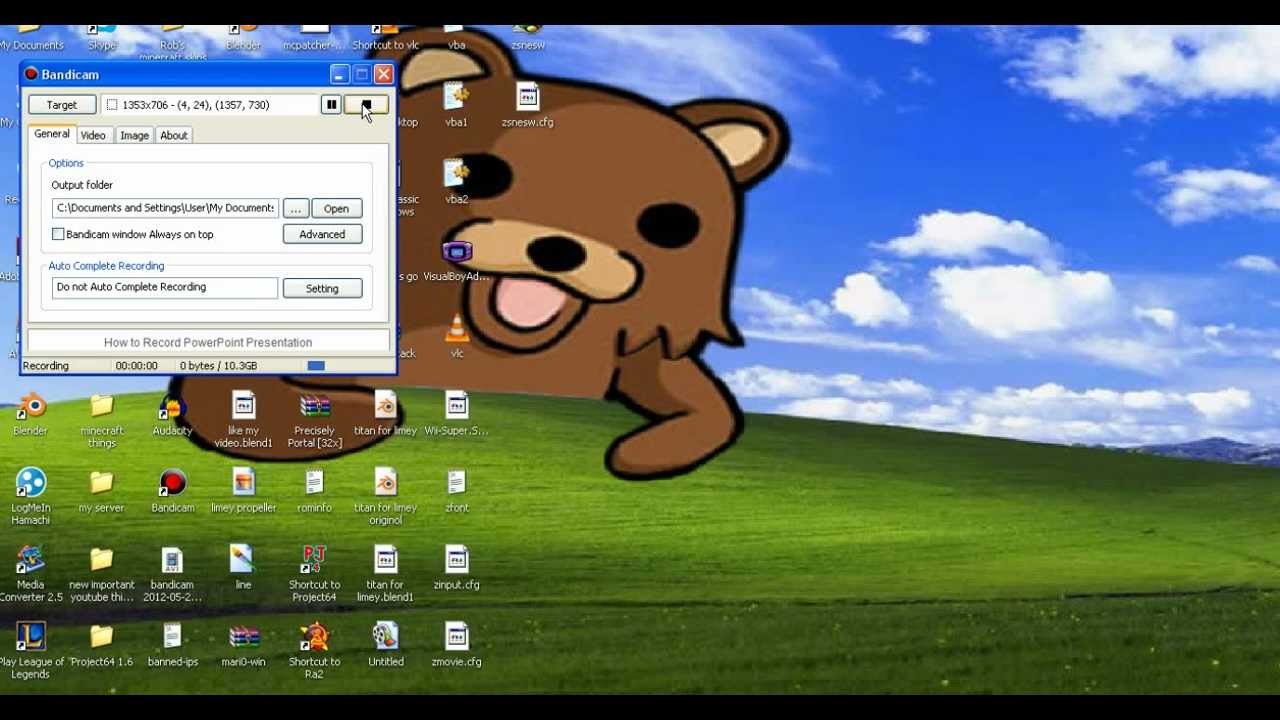Viewport: 1280px width, 720px height.
Task: Select the my server folder
Action: [101, 491]
